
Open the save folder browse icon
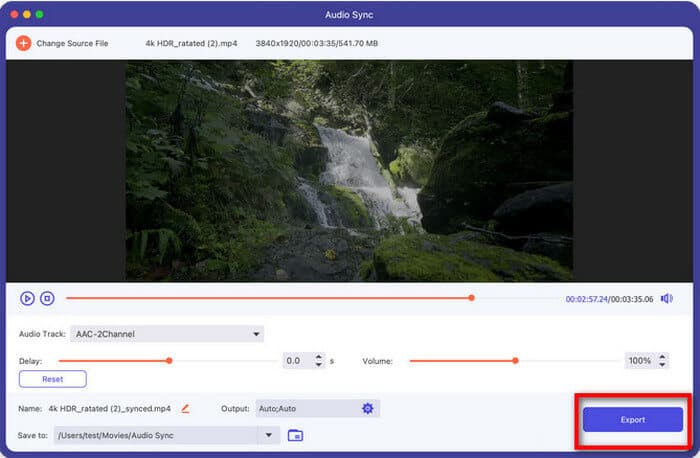click(x=295, y=435)
